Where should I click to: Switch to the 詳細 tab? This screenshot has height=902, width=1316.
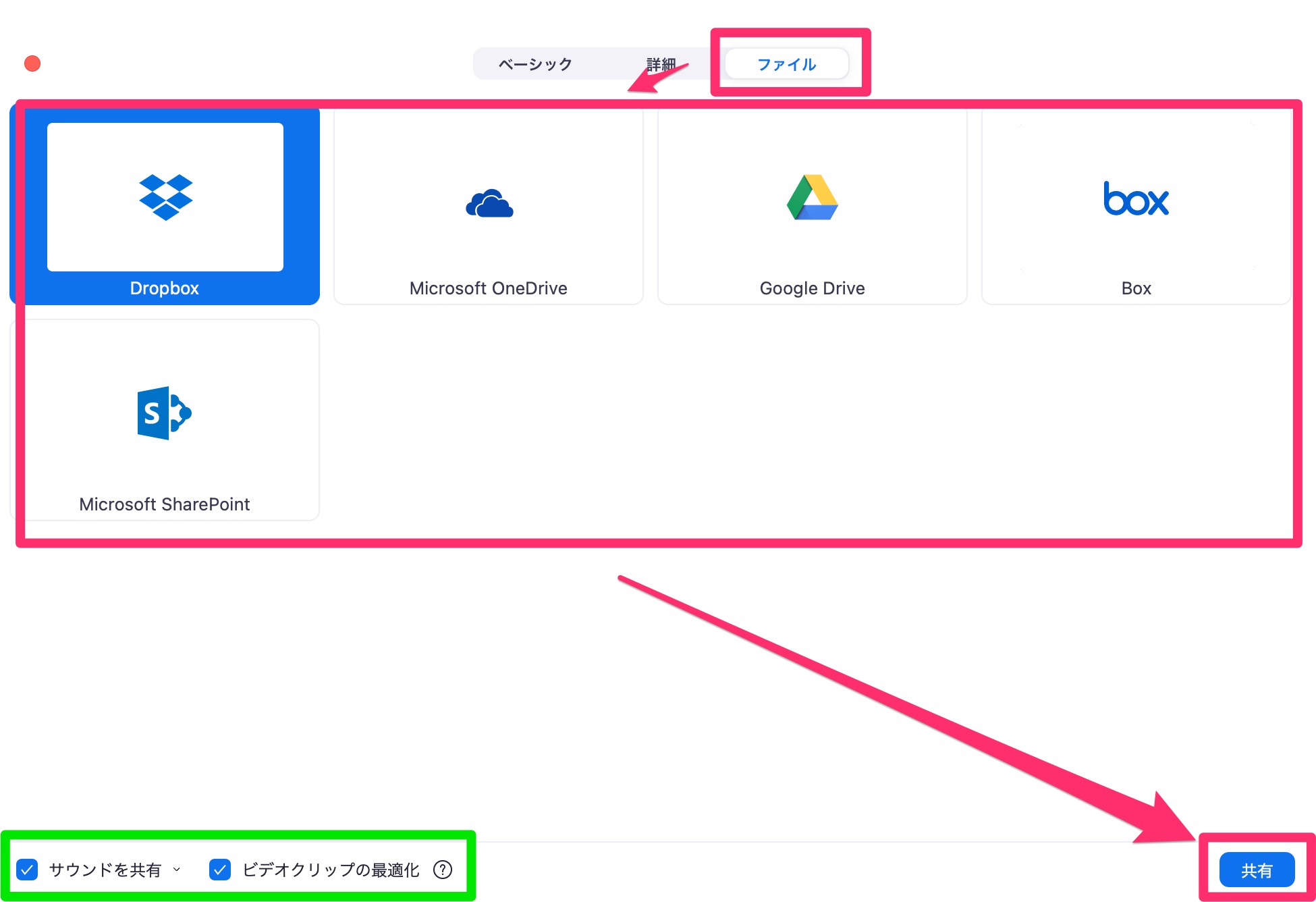point(661,64)
